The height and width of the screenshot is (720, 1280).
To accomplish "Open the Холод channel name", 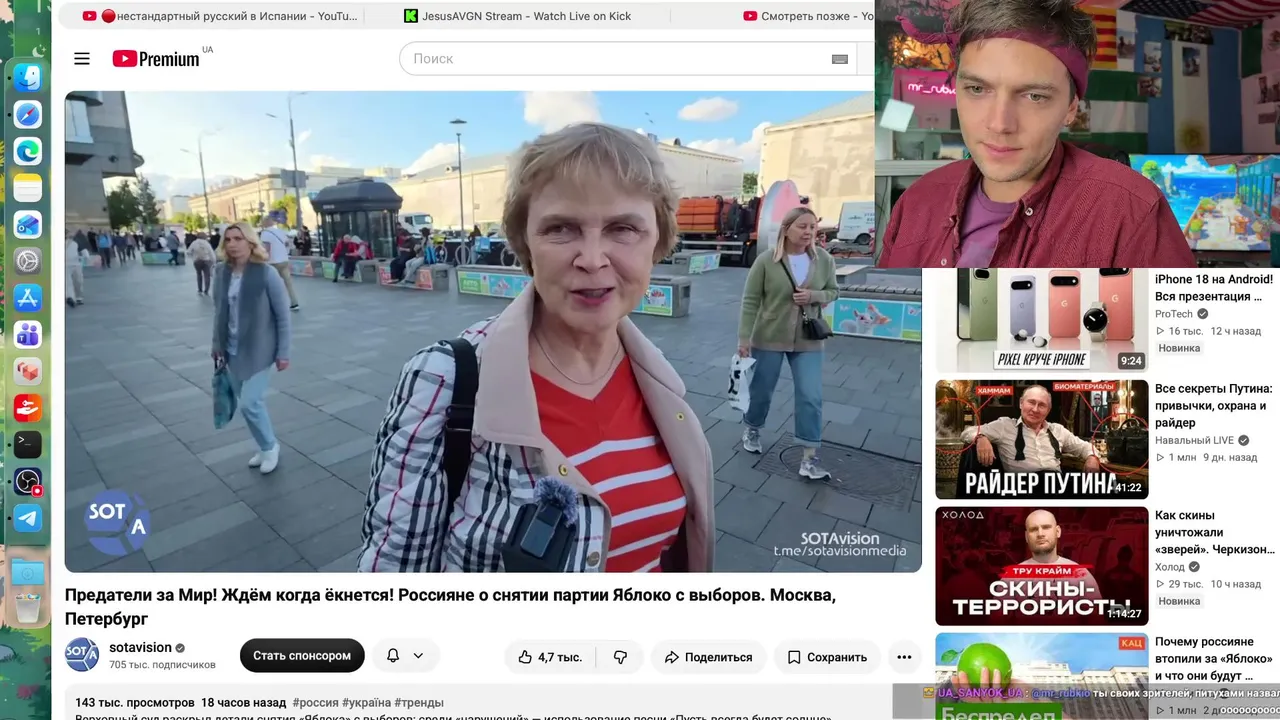I will [1169, 567].
